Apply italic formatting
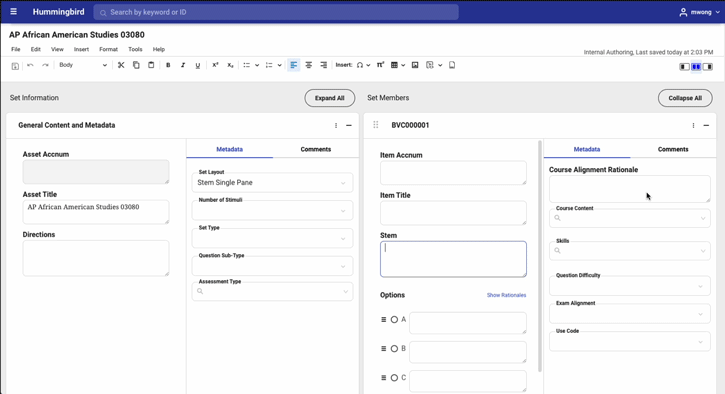725x394 pixels. 183,65
